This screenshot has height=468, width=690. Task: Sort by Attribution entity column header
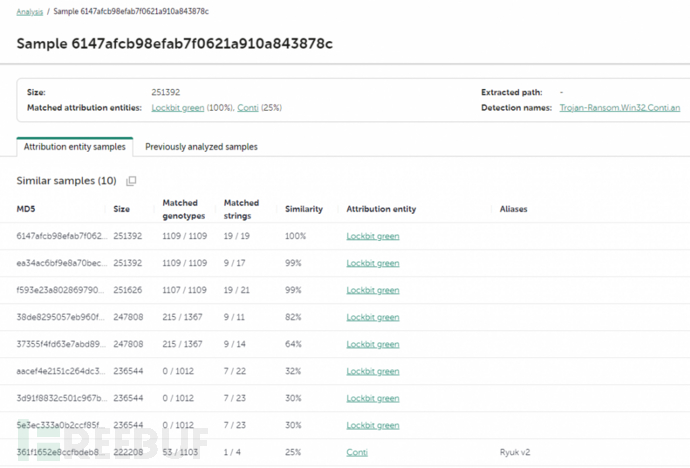click(381, 209)
